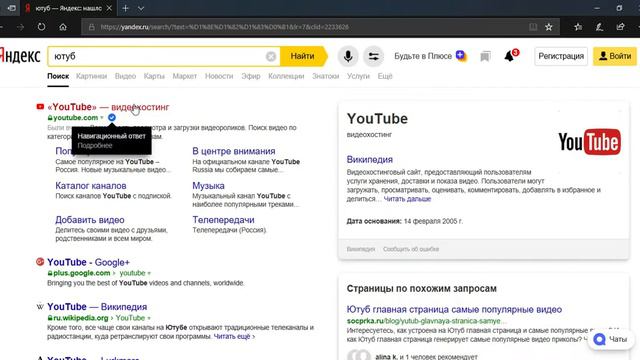The width and height of the screenshot is (640, 360).
Task: Click Будьте в Плюсе link
Action: [x=423, y=56]
